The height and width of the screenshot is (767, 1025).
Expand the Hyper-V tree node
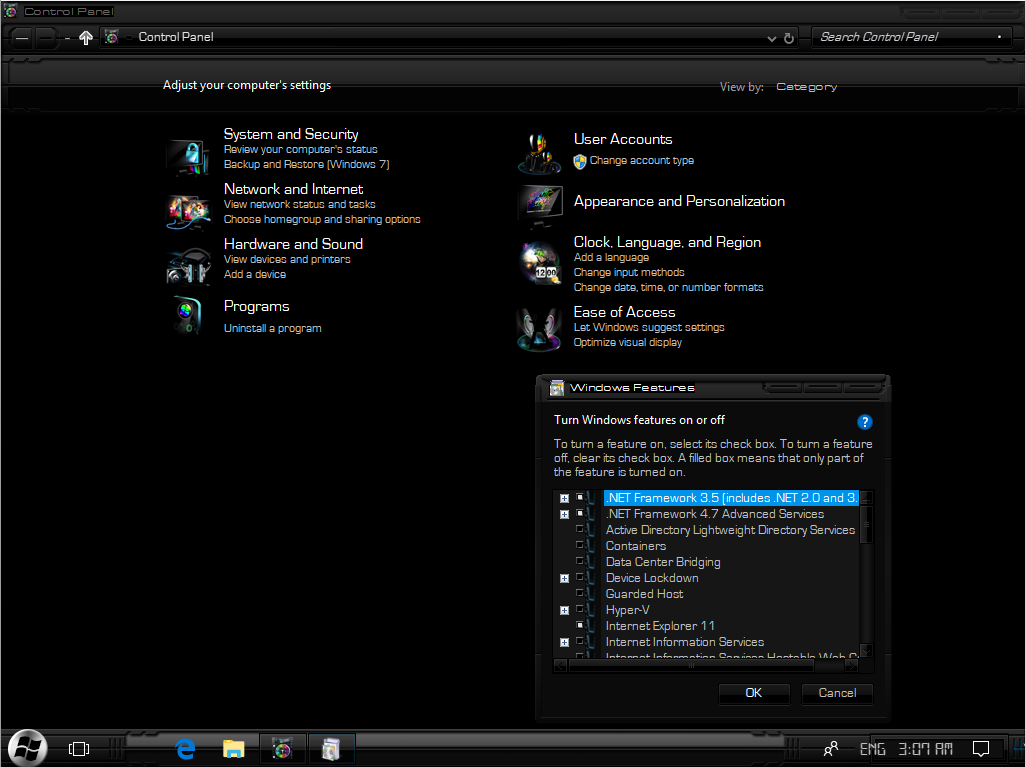point(564,611)
